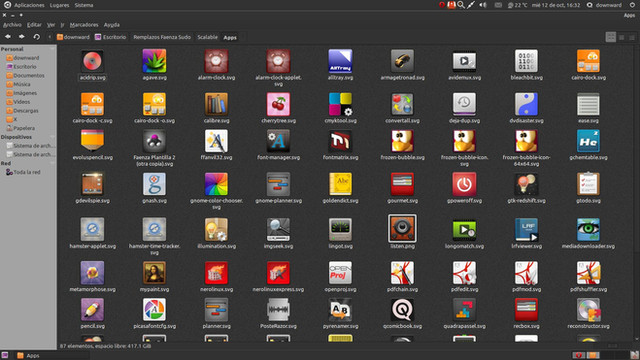Select the picasafontcfg.svg icon

coord(154,309)
